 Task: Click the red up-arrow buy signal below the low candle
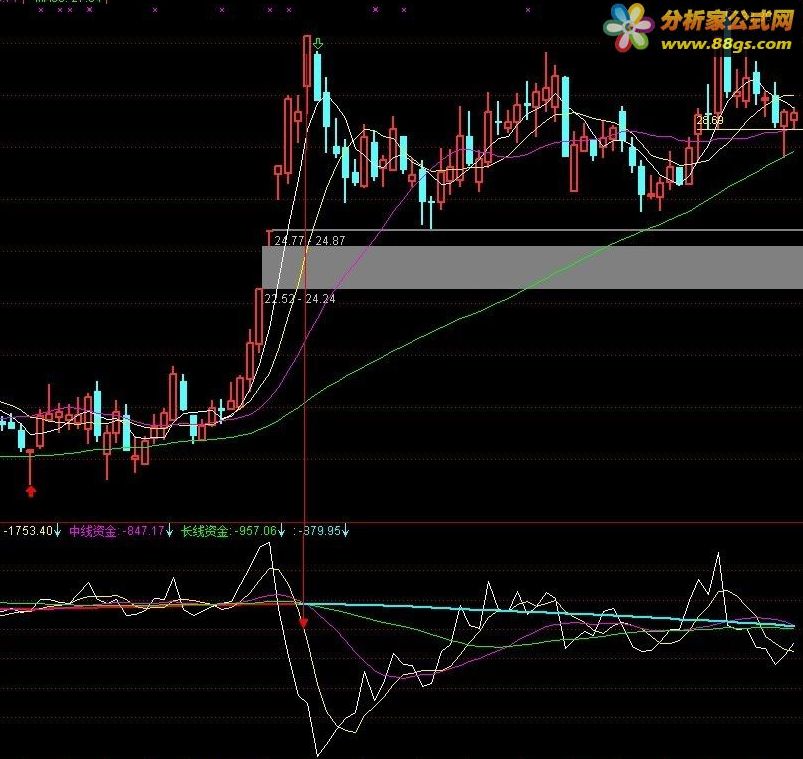click(x=31, y=491)
